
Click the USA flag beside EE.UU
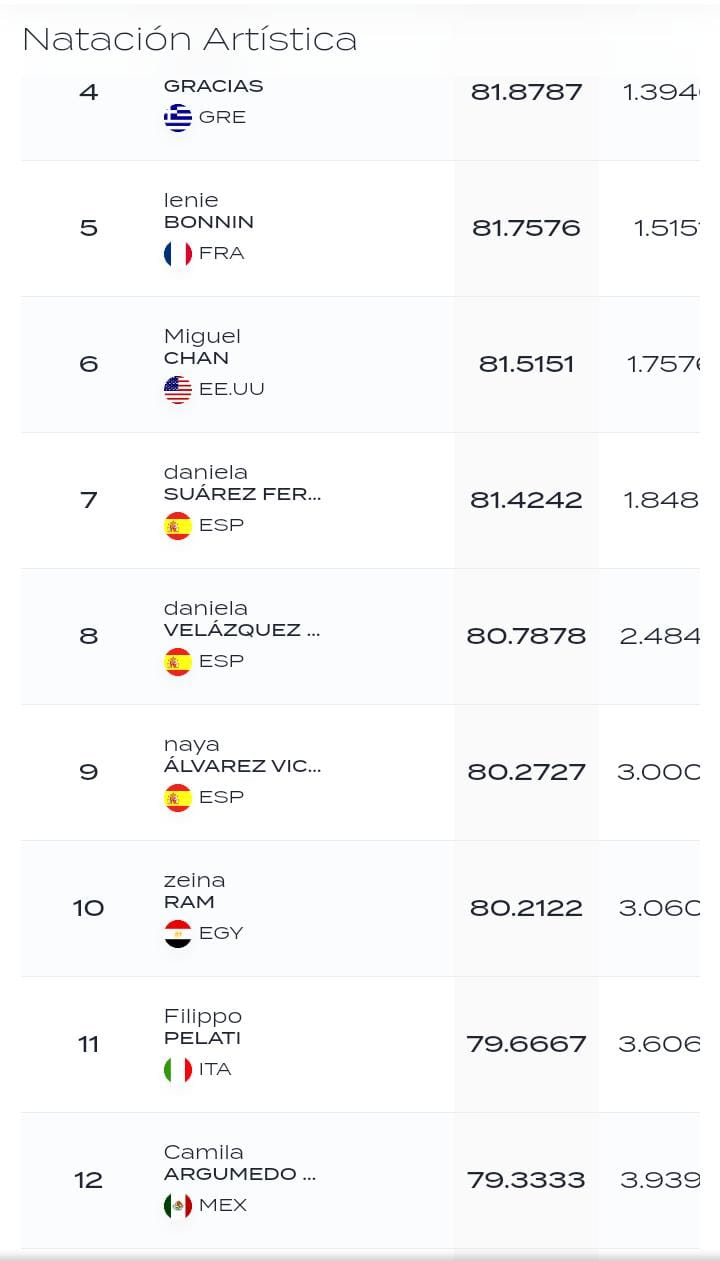pos(178,389)
